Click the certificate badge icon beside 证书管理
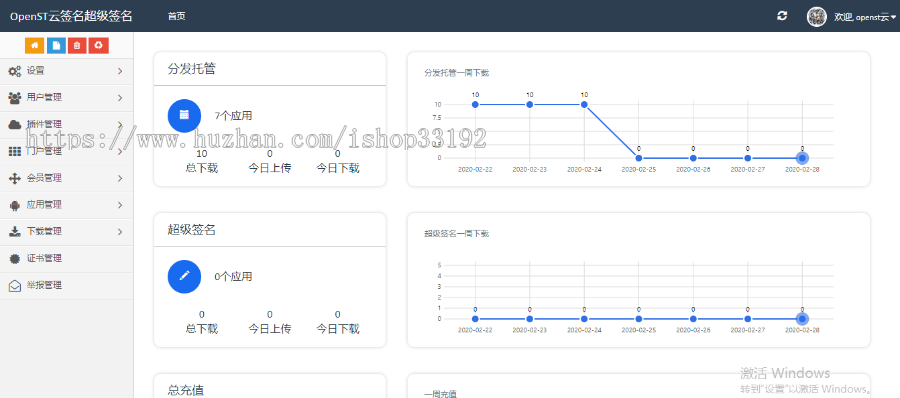 point(15,258)
